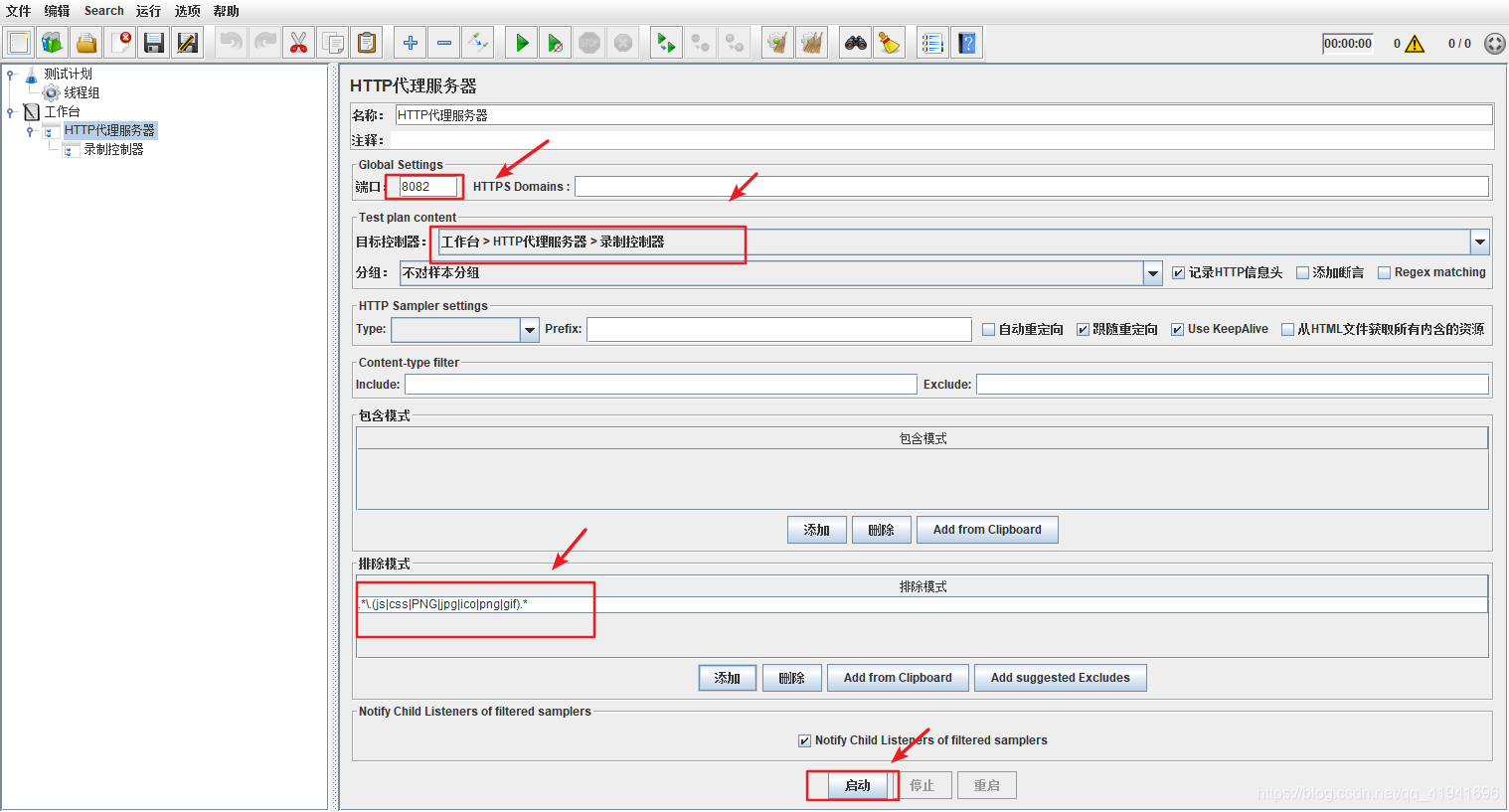The image size is (1509, 812).
Task: Click Add suggested Excludes button
Action: tap(1060, 678)
